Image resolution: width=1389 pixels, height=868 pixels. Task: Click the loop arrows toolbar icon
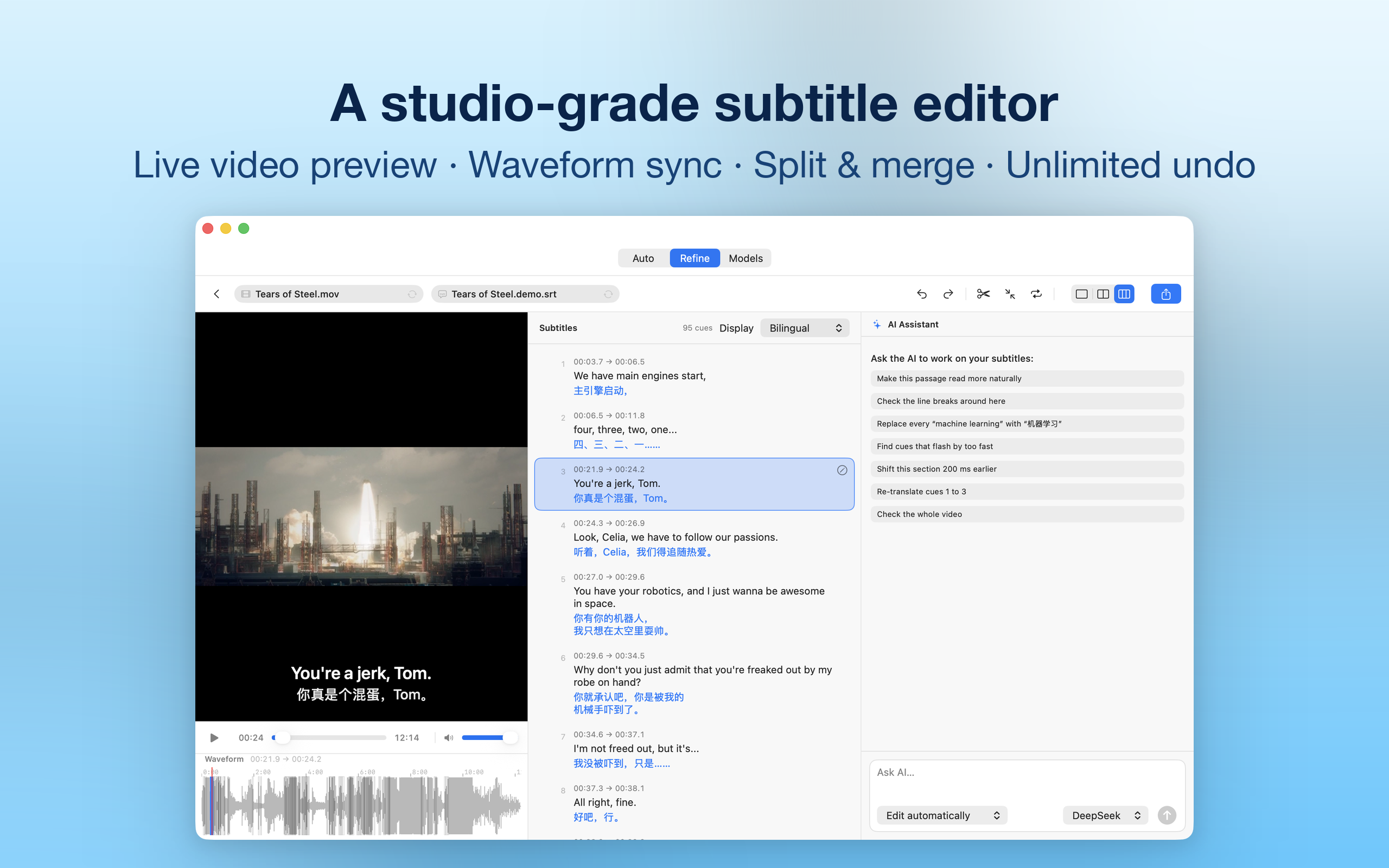click(1036, 294)
